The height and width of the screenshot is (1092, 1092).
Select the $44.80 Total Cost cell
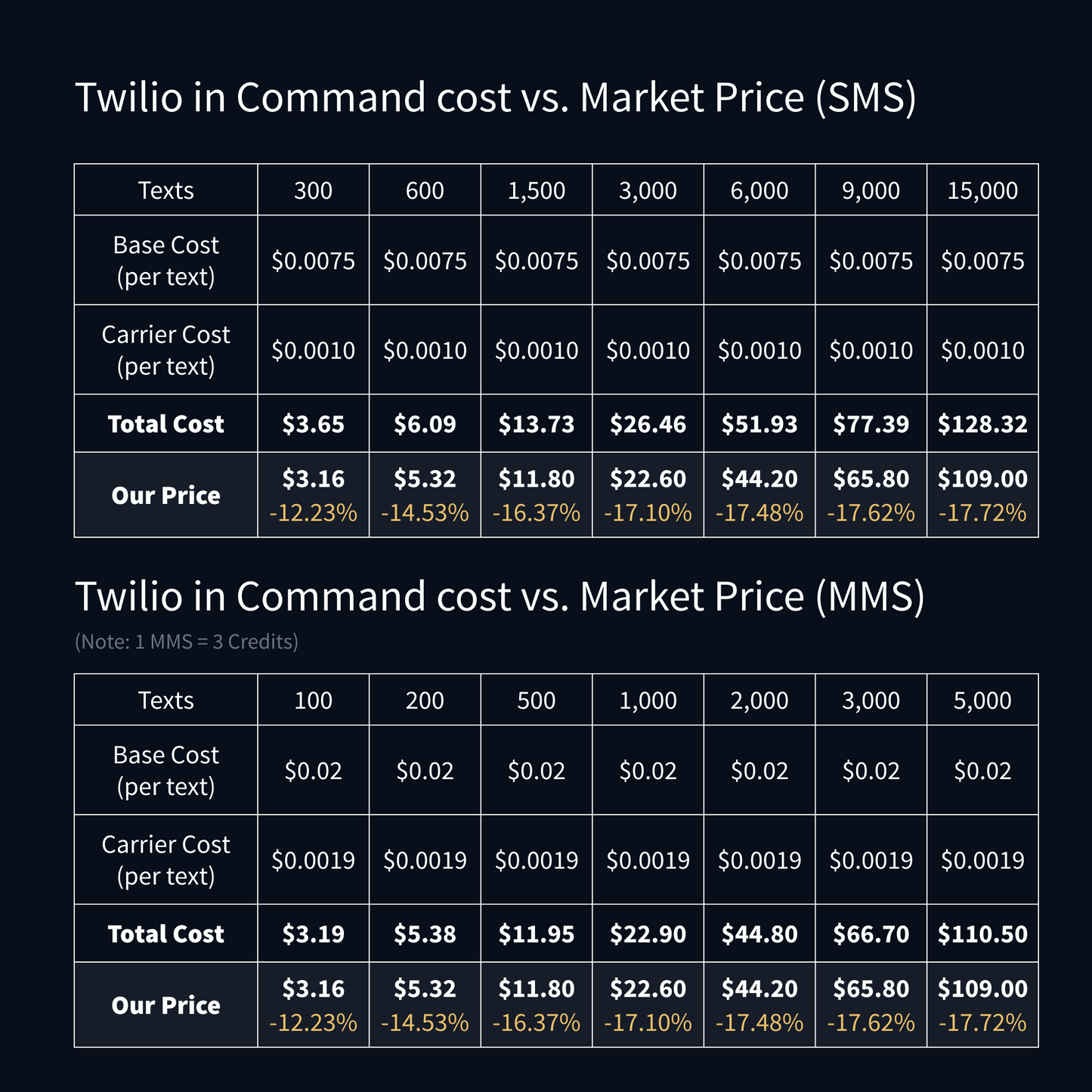tap(759, 934)
